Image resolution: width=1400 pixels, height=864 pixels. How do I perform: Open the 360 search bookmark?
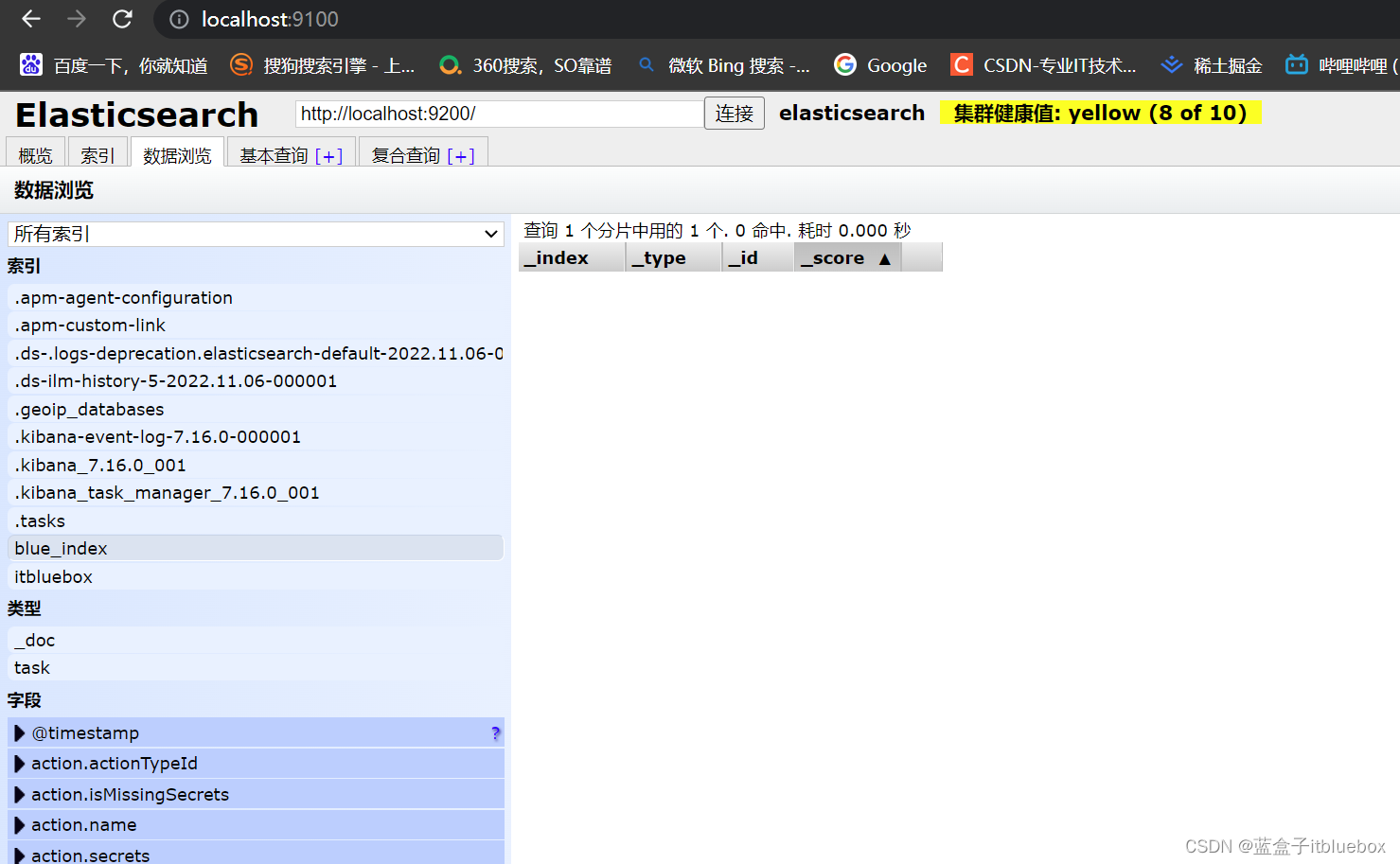[x=525, y=64]
